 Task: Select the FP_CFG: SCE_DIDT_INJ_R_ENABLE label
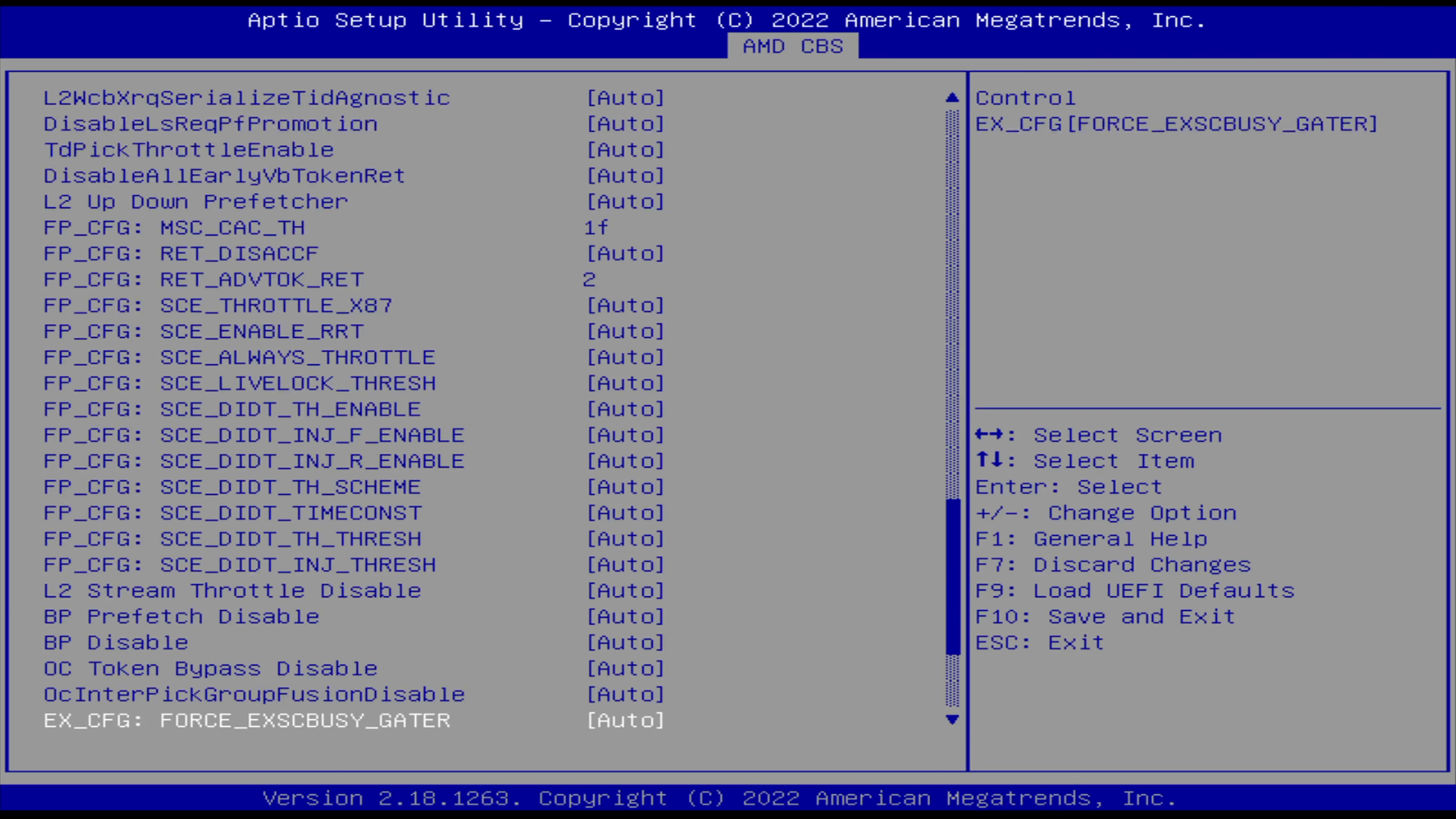254,461
